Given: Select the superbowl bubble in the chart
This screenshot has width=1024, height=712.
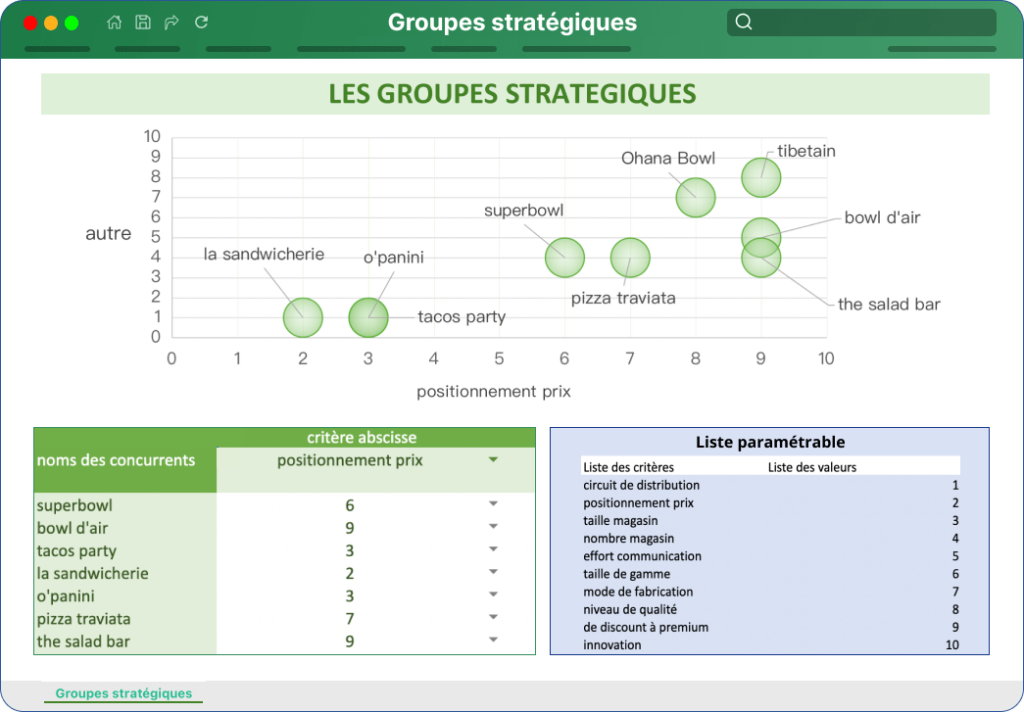Looking at the screenshot, I should (564, 257).
